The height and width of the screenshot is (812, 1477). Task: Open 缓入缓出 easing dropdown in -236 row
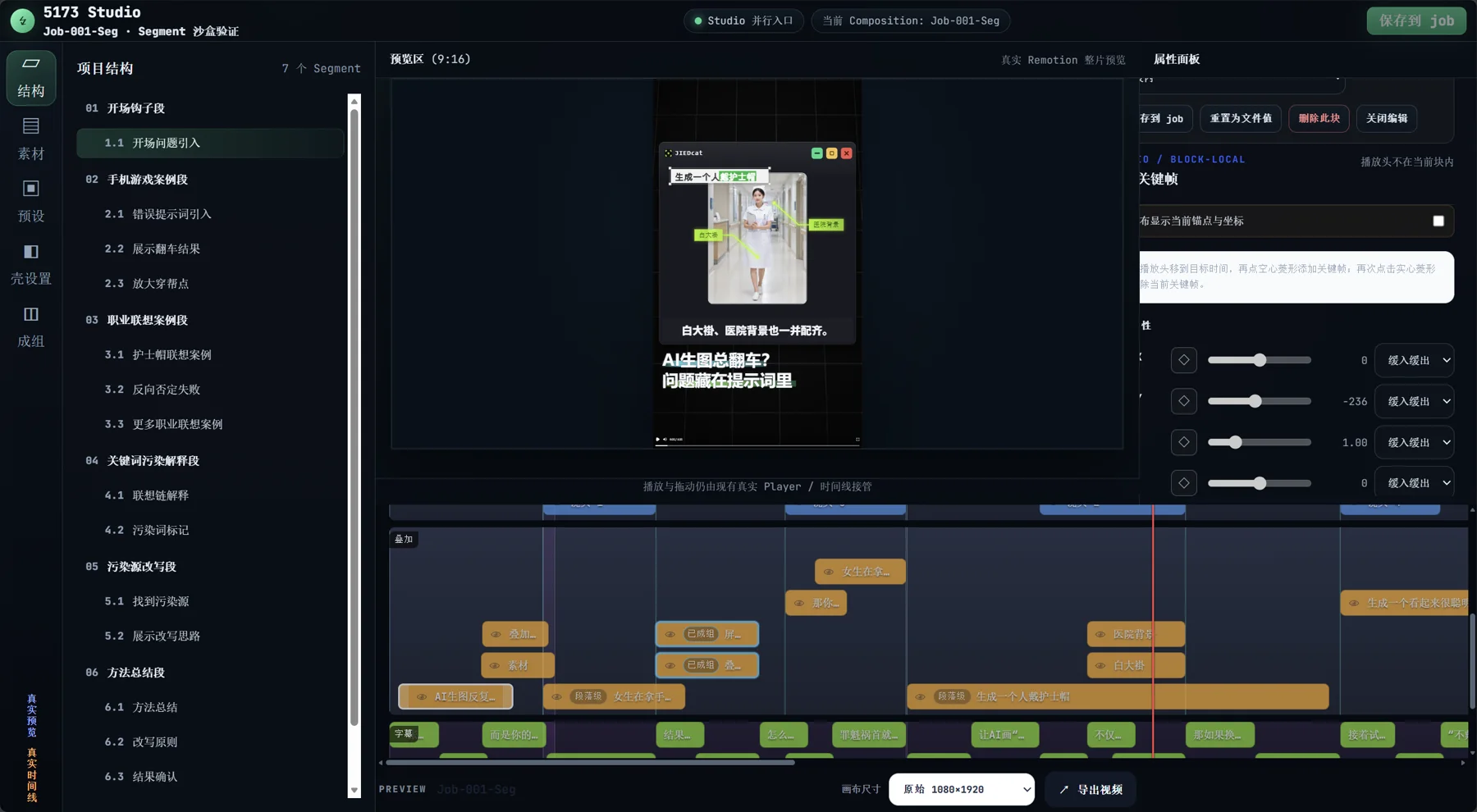click(x=1415, y=401)
